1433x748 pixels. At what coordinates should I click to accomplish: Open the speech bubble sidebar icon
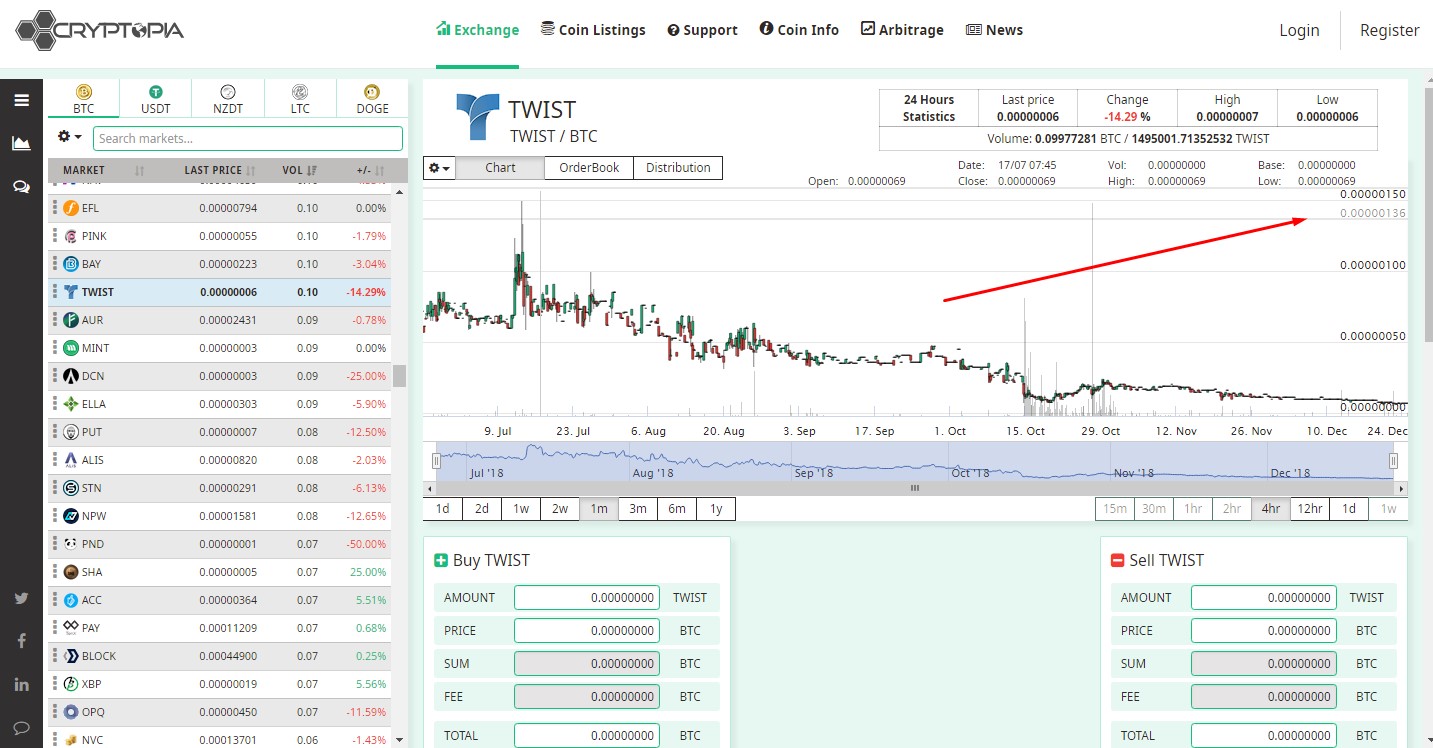pos(21,727)
